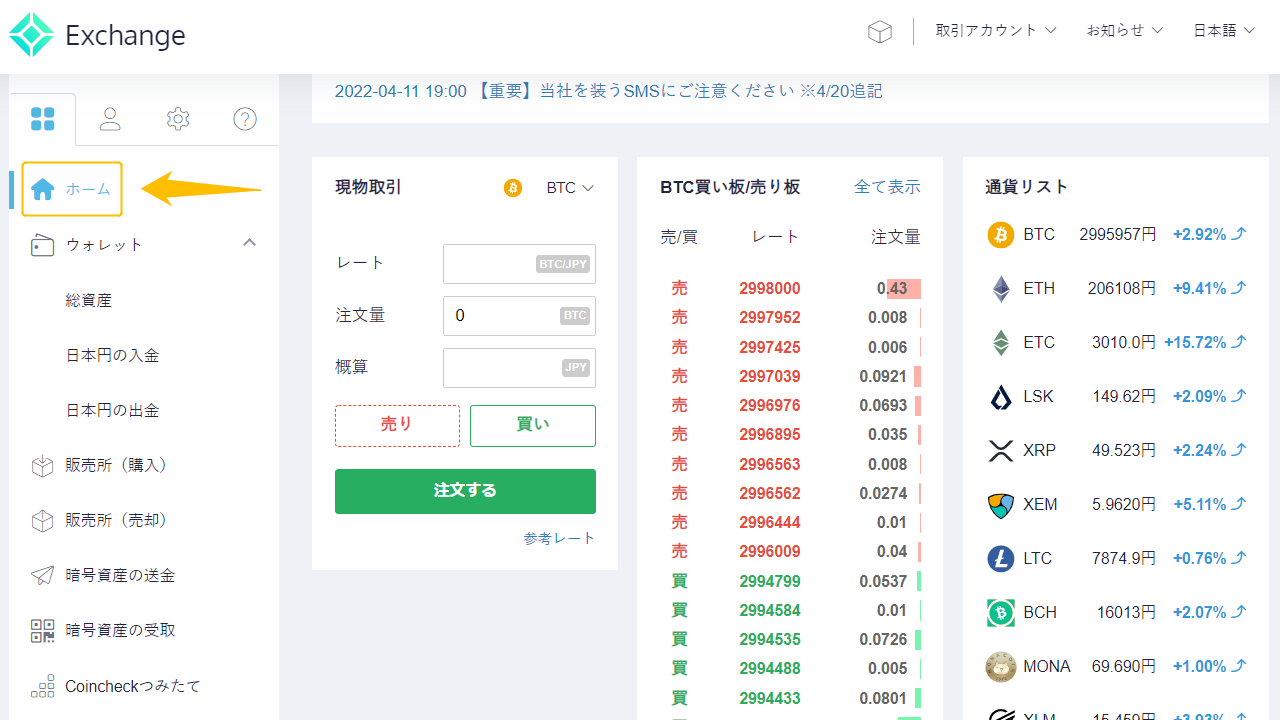
Task: Open the settings gear tab
Action: (x=178, y=119)
